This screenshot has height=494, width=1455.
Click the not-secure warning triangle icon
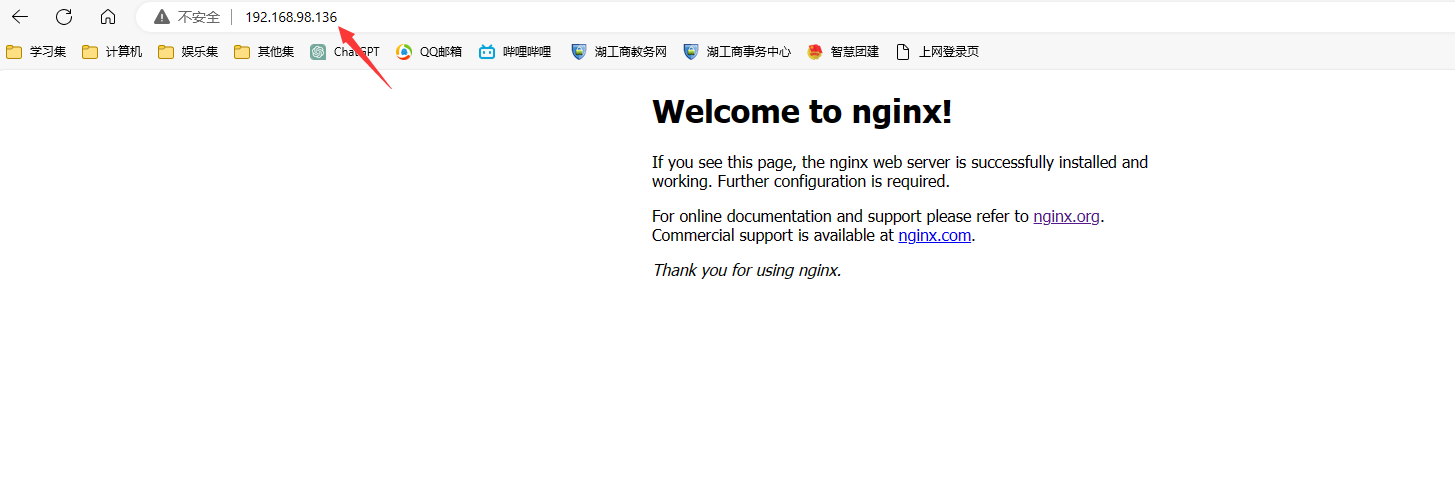point(162,17)
